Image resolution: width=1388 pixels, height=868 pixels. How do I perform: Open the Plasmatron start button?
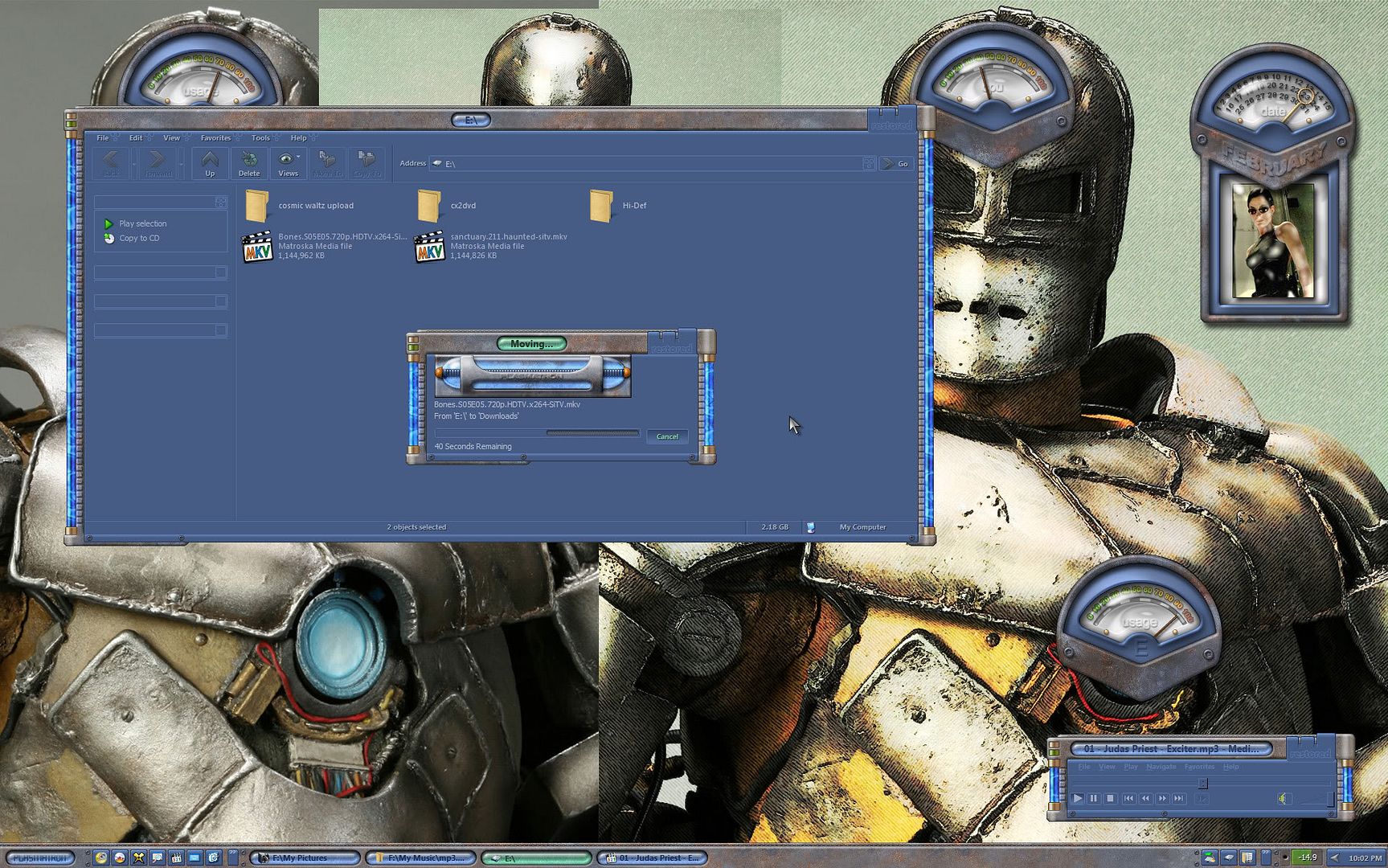[39, 858]
